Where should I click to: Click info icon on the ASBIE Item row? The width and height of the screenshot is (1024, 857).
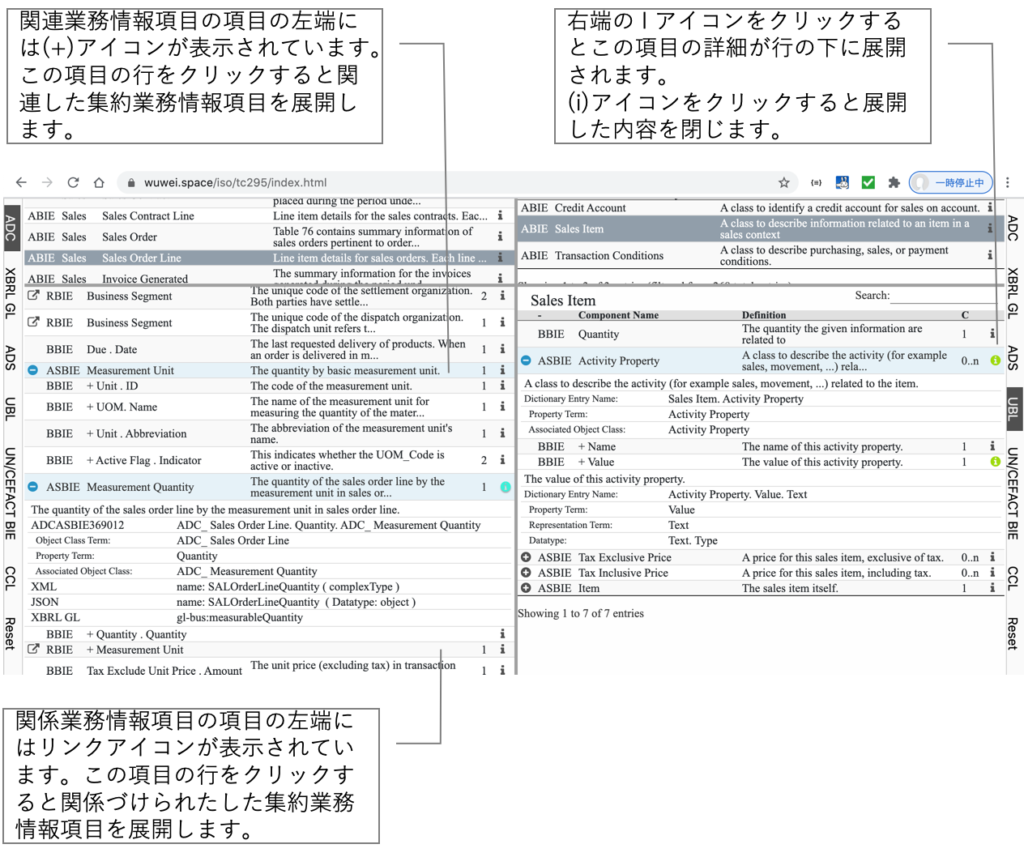[992, 588]
